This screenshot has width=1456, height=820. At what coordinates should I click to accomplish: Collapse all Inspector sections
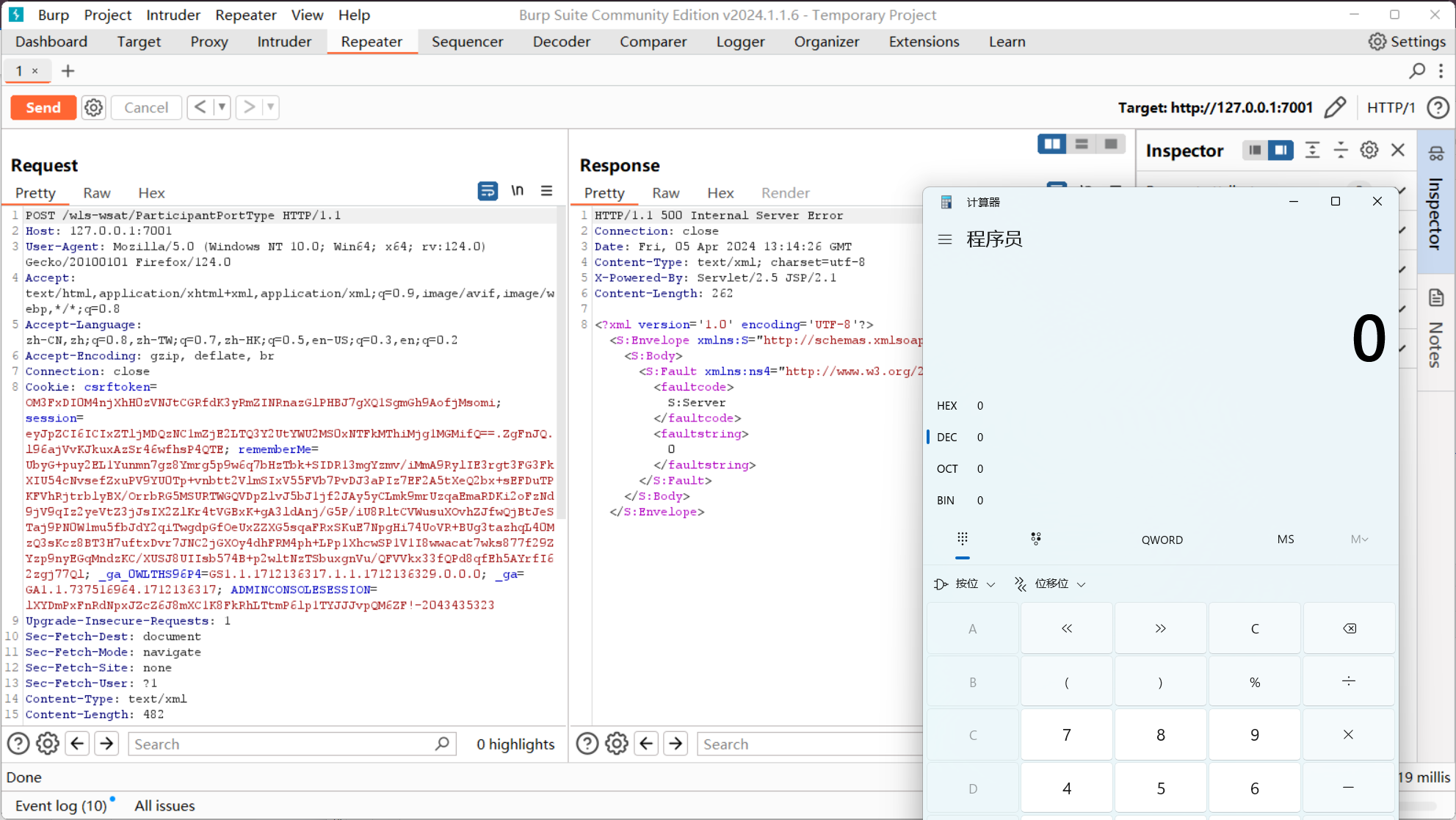click(1341, 150)
